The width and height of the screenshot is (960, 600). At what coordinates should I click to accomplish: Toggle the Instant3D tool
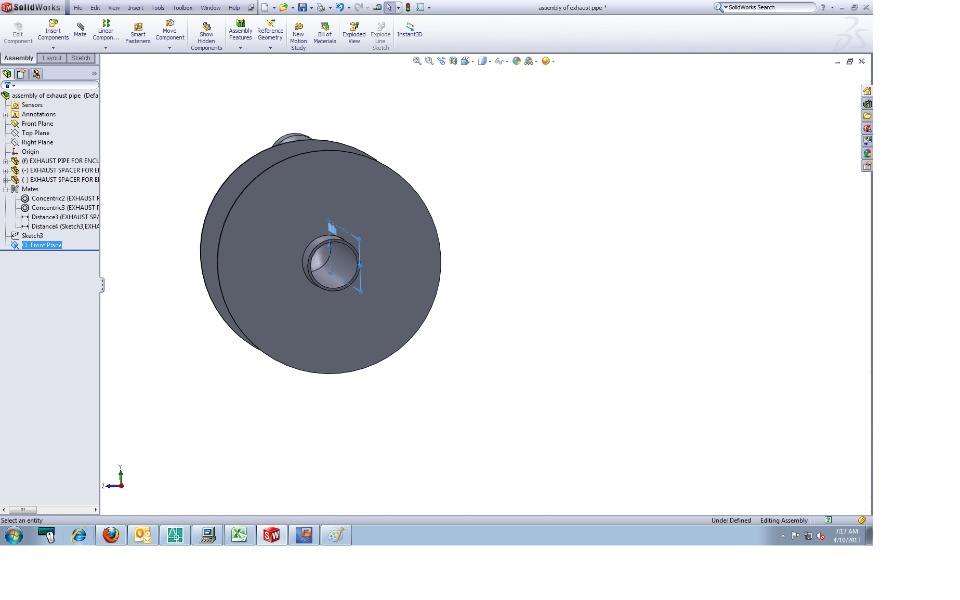[410, 30]
